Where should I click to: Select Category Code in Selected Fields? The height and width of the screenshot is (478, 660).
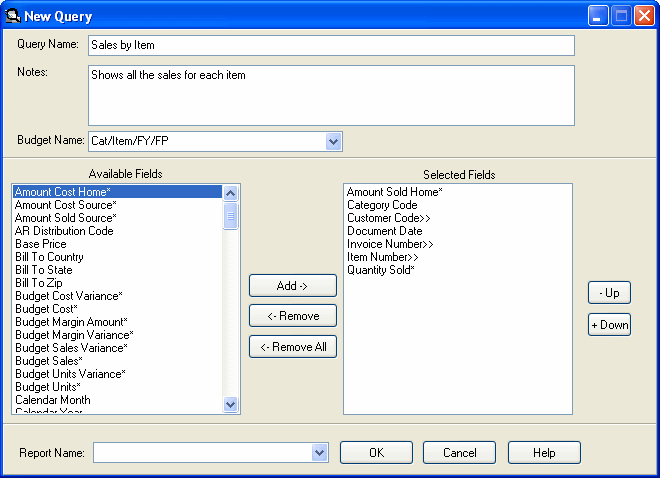point(458,205)
